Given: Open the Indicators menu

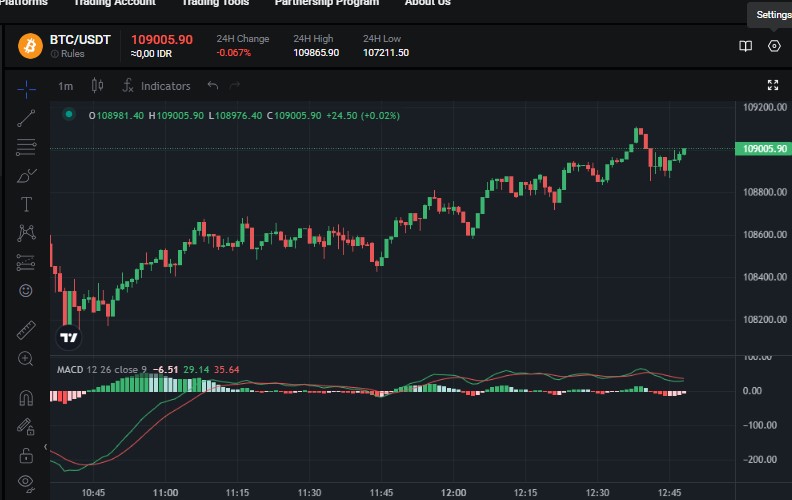Looking at the screenshot, I should coord(156,86).
